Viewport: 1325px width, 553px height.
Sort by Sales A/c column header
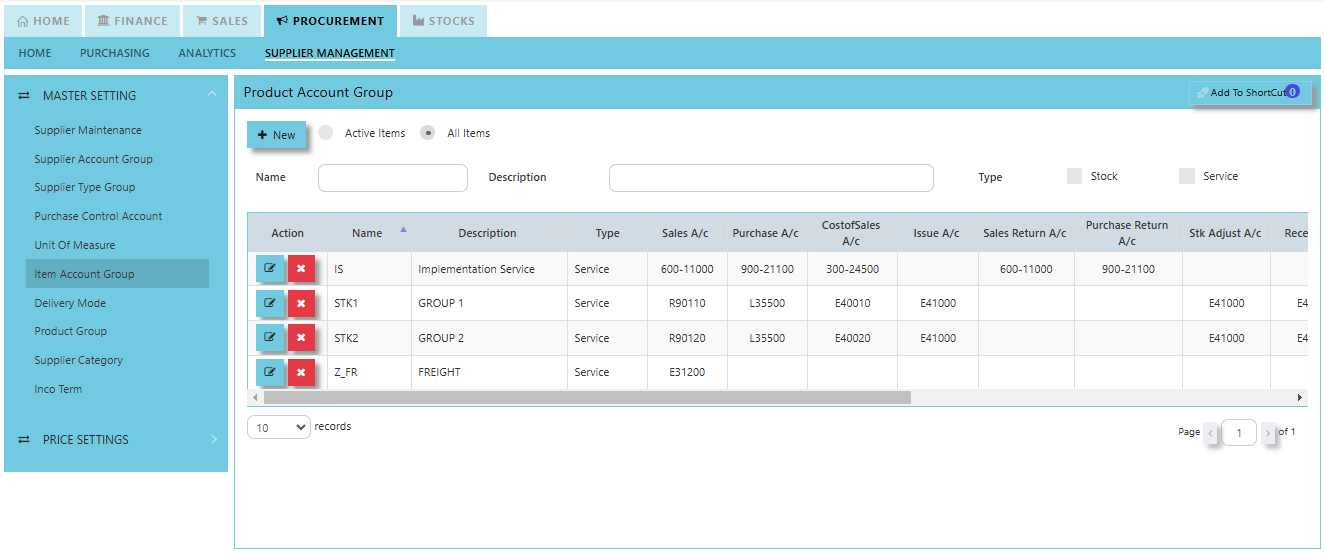[x=685, y=233]
